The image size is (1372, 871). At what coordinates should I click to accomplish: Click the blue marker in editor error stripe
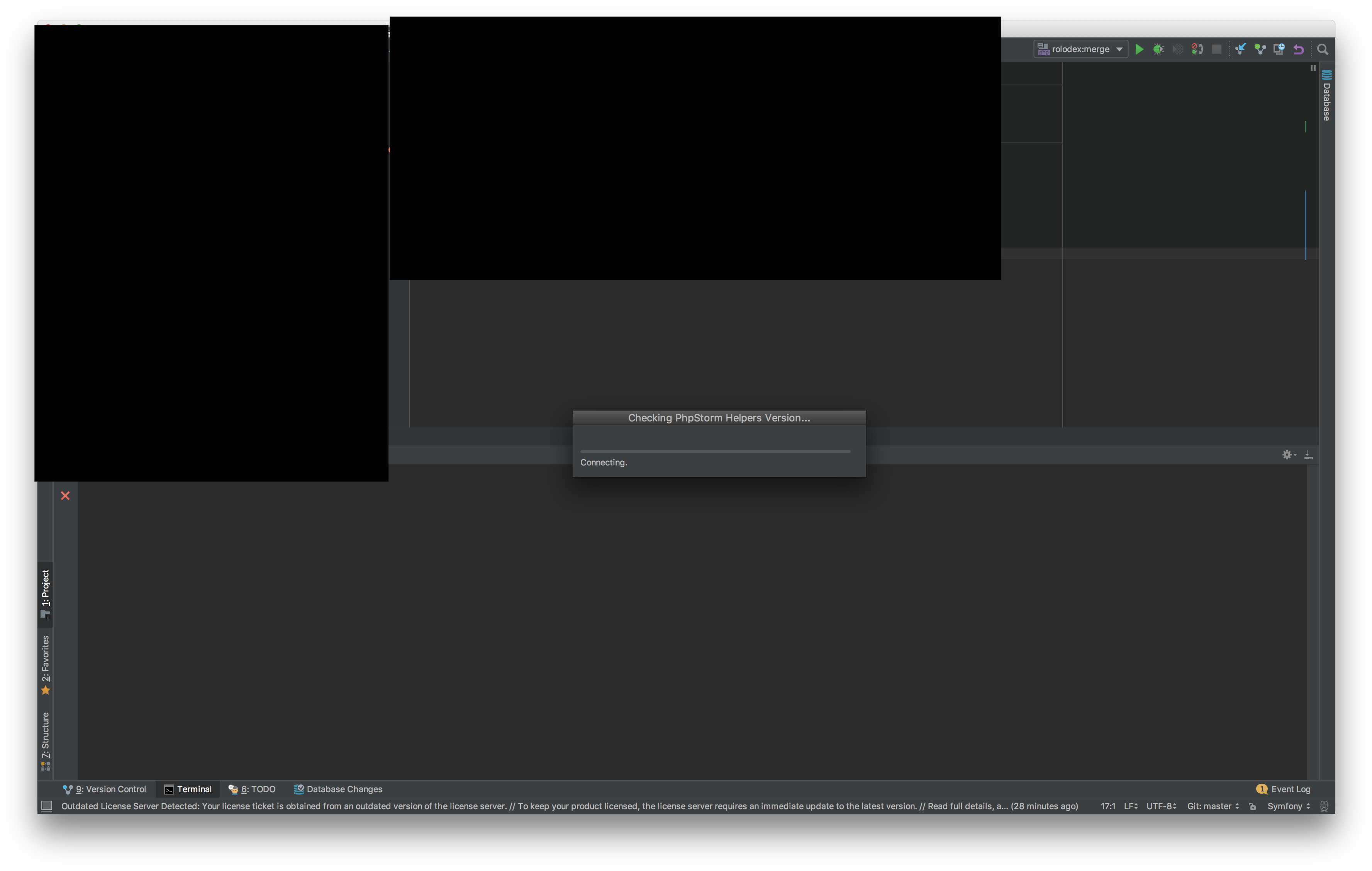click(1305, 224)
